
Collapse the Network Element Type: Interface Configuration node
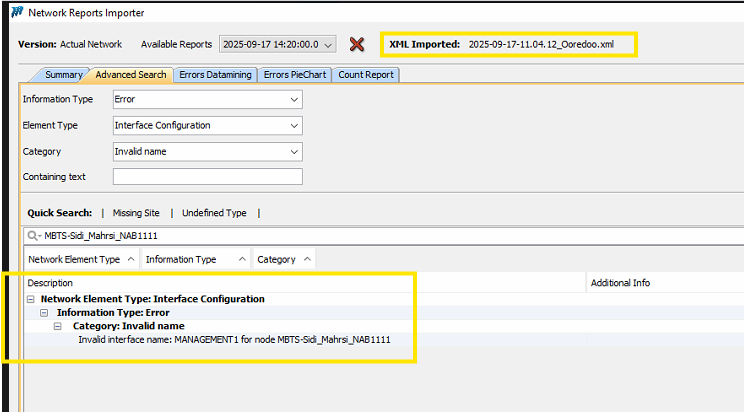31,299
